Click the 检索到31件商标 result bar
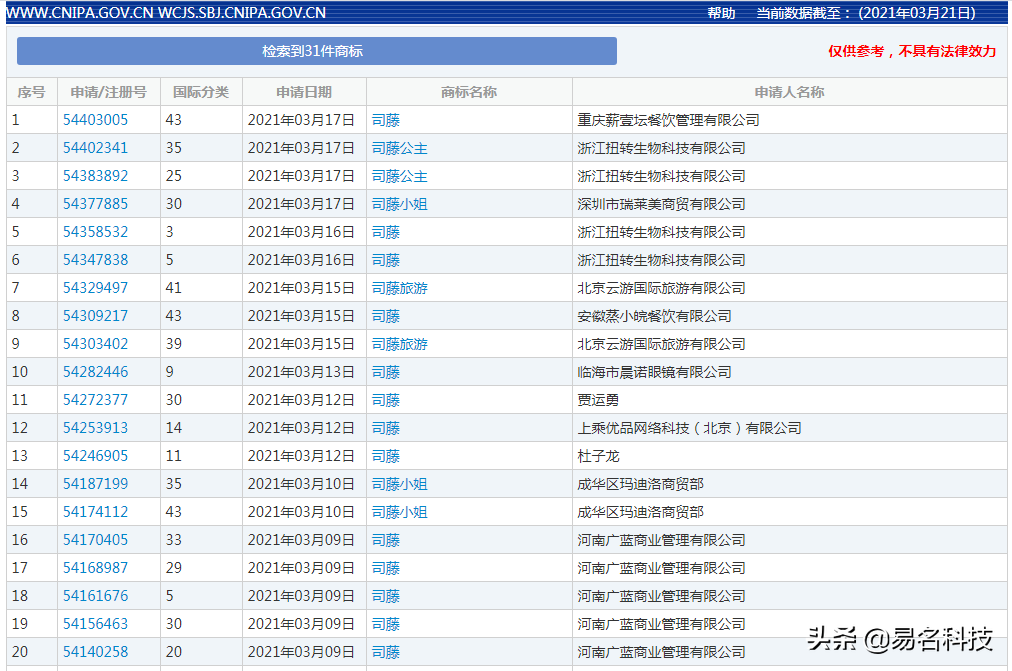Image resolution: width=1012 pixels, height=671 pixels. (x=316, y=51)
